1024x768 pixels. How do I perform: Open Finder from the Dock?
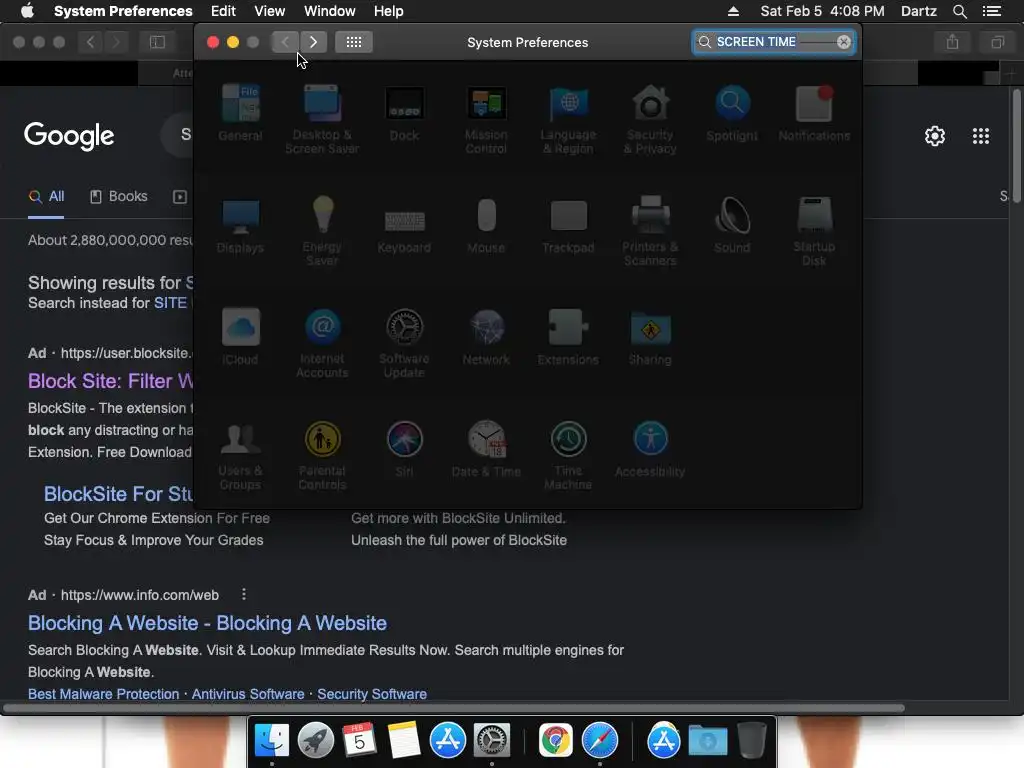(x=272, y=740)
